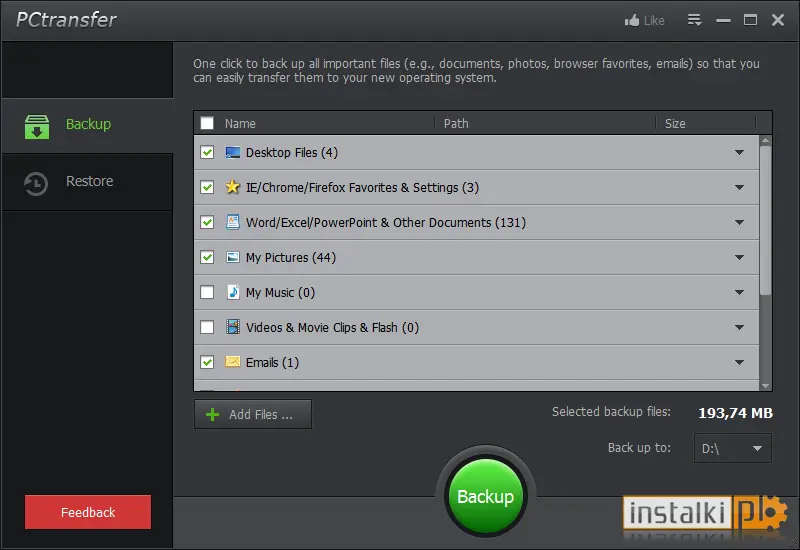
Task: Select IE/Chrome/Firefox Favorites & Settings (3) label
Action: [x=362, y=188]
